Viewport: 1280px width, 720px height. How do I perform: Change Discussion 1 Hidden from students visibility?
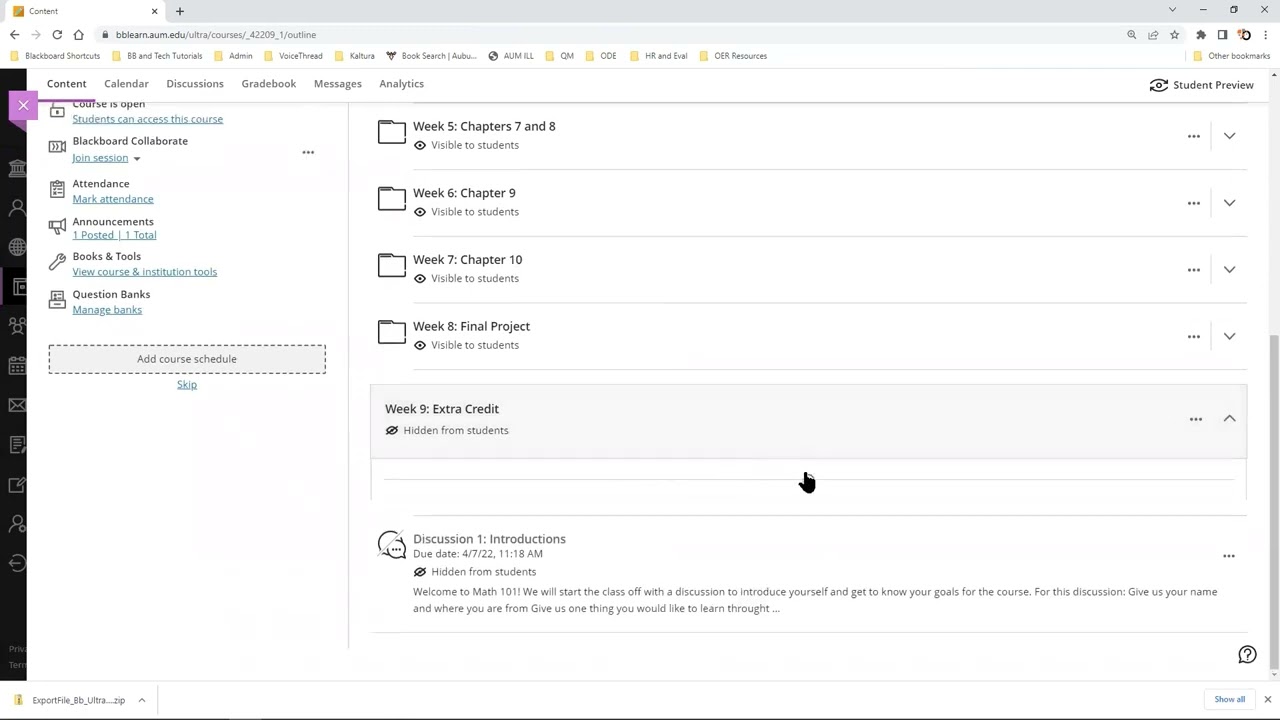[475, 572]
